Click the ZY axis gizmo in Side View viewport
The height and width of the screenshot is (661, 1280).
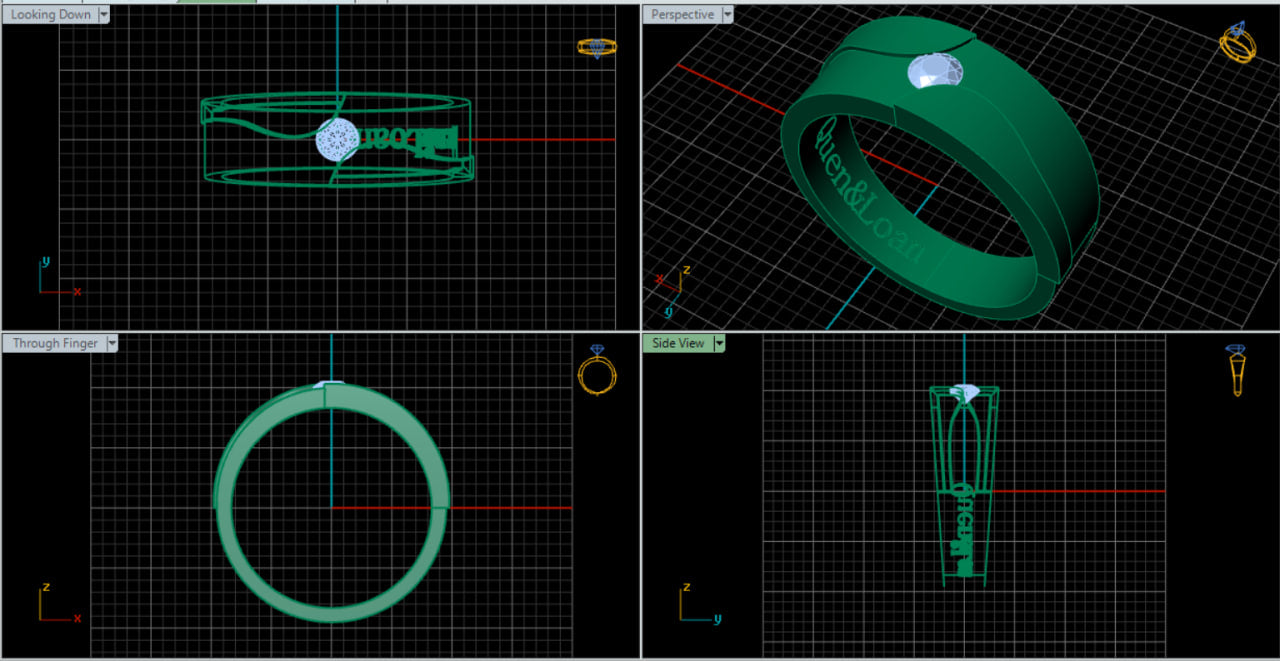696,604
